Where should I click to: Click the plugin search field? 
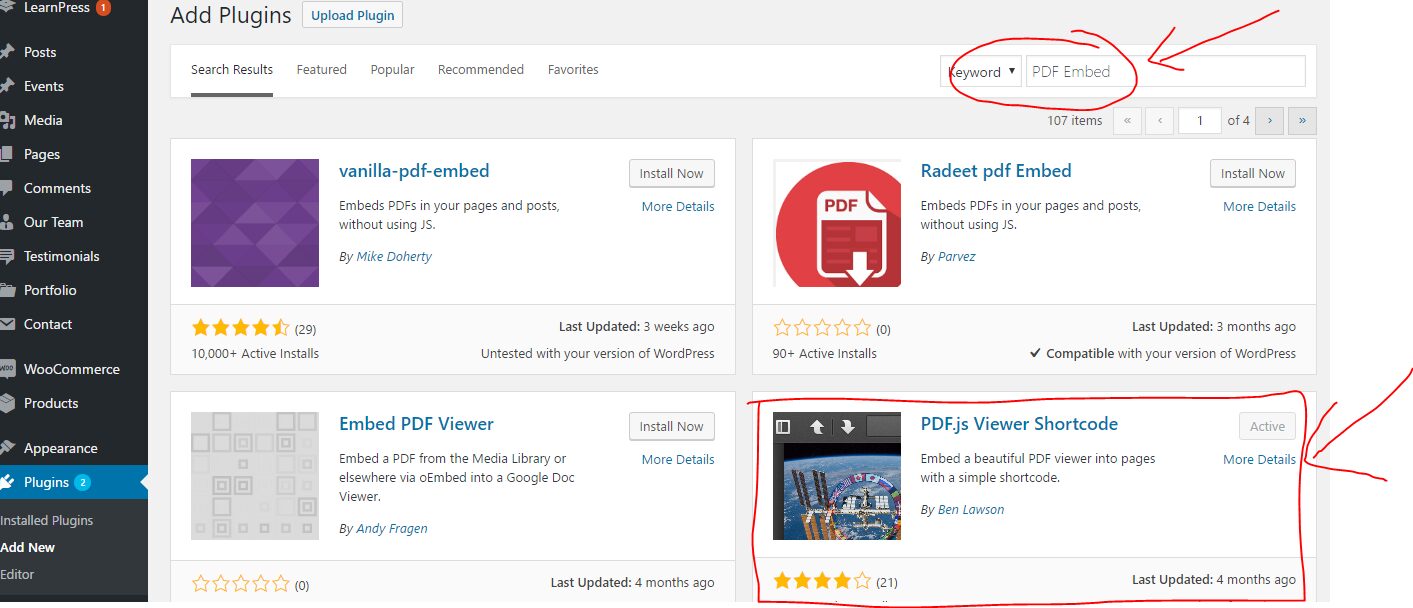pyautogui.click(x=1166, y=71)
